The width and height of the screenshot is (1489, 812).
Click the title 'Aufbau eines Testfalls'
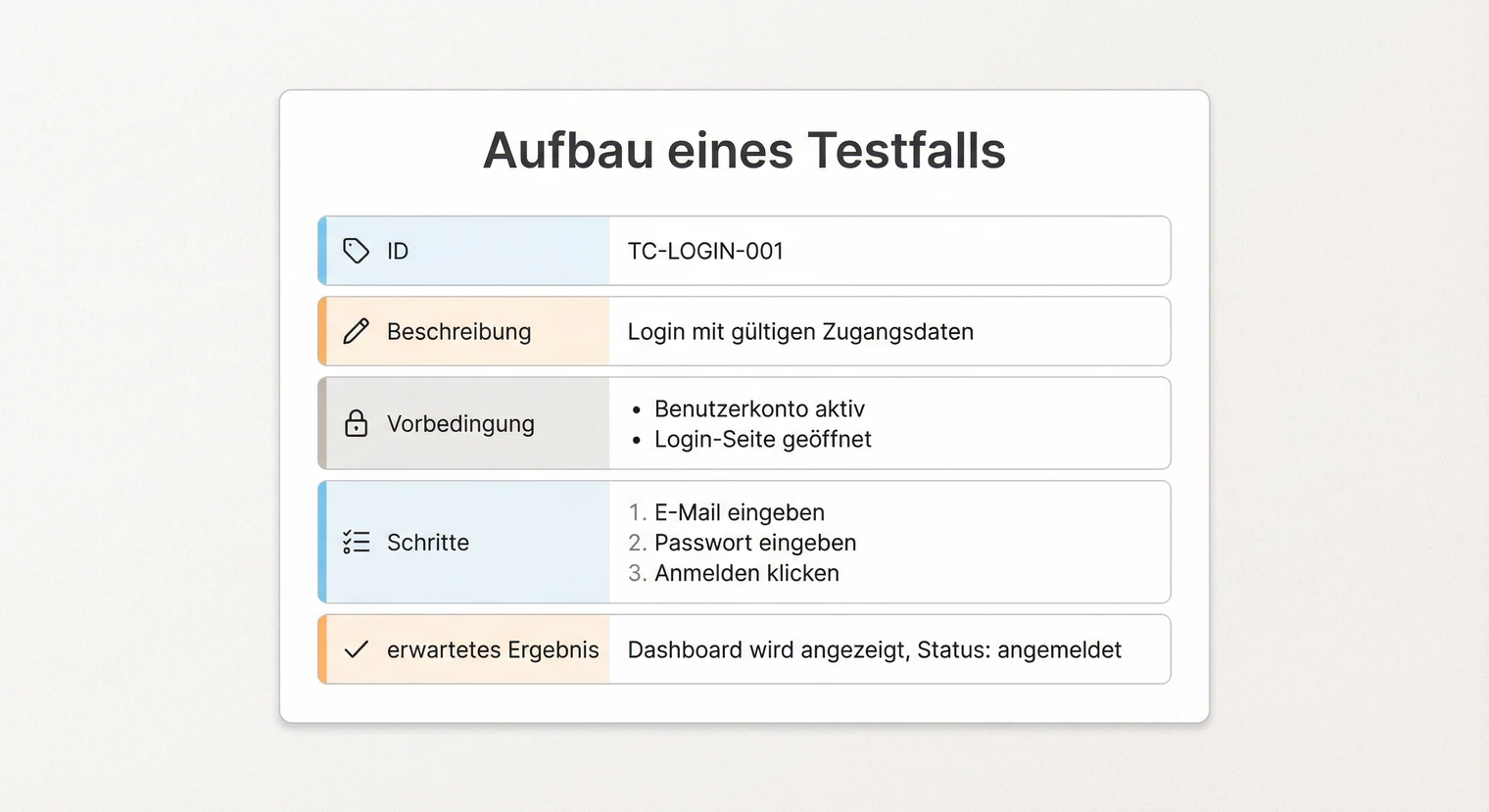744,150
